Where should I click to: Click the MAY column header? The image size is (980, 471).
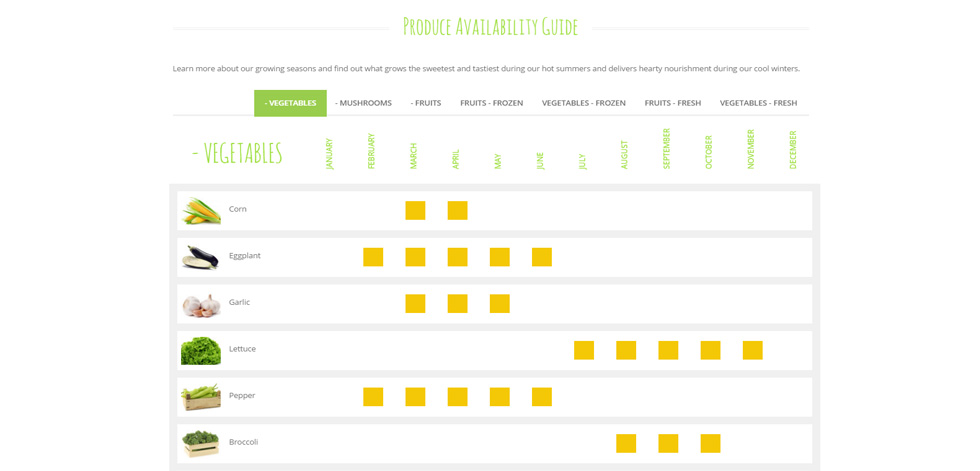[498, 162]
